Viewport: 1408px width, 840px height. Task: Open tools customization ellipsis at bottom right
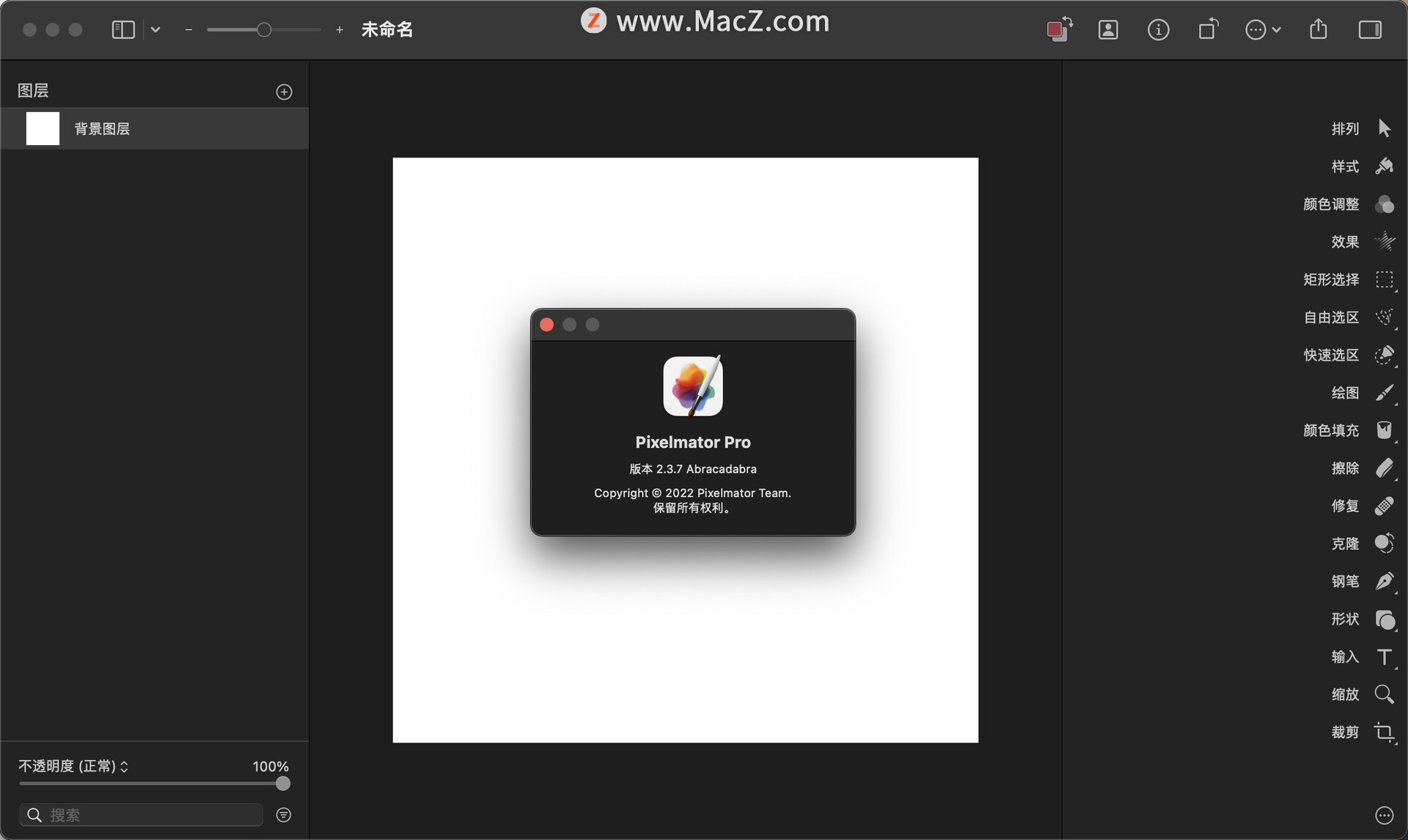tap(1384, 815)
